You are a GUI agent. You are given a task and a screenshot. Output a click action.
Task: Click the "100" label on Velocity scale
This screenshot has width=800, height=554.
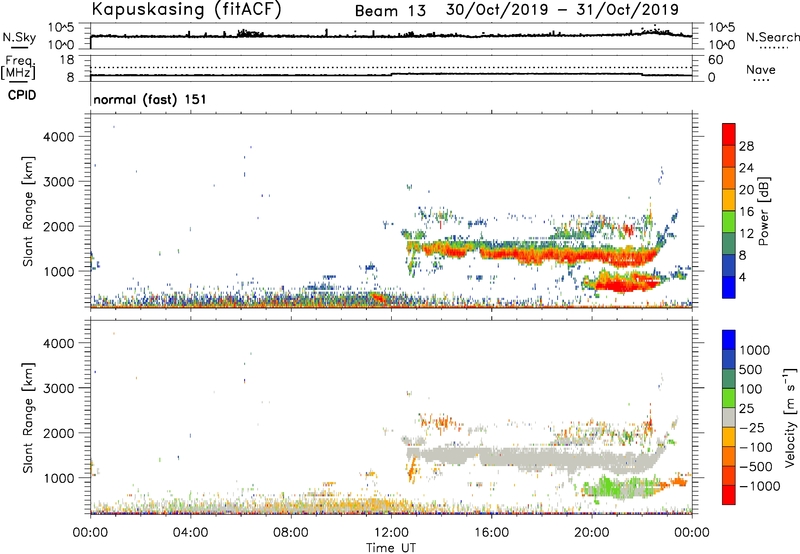[x=751, y=389]
